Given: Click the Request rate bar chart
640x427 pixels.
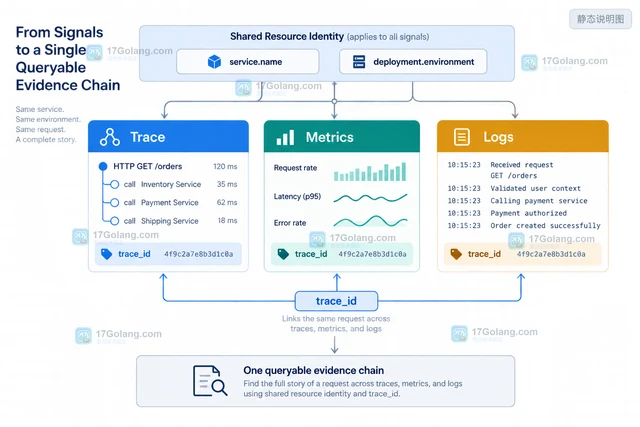Looking at the screenshot, I should click(x=370, y=171).
